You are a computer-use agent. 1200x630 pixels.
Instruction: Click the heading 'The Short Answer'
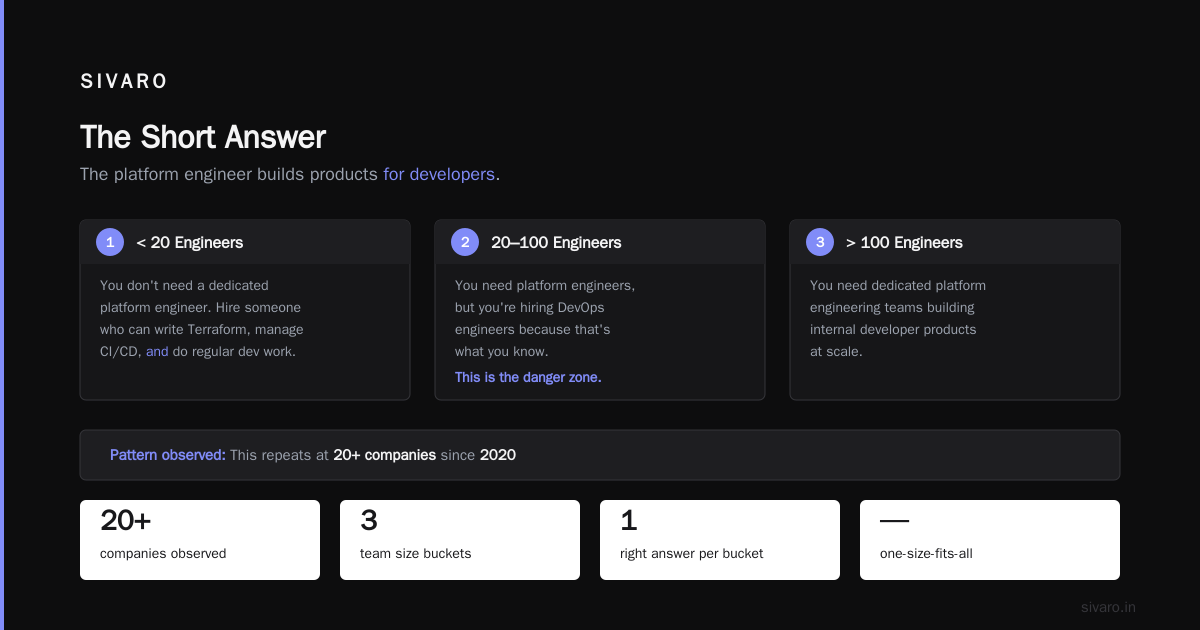(x=203, y=137)
